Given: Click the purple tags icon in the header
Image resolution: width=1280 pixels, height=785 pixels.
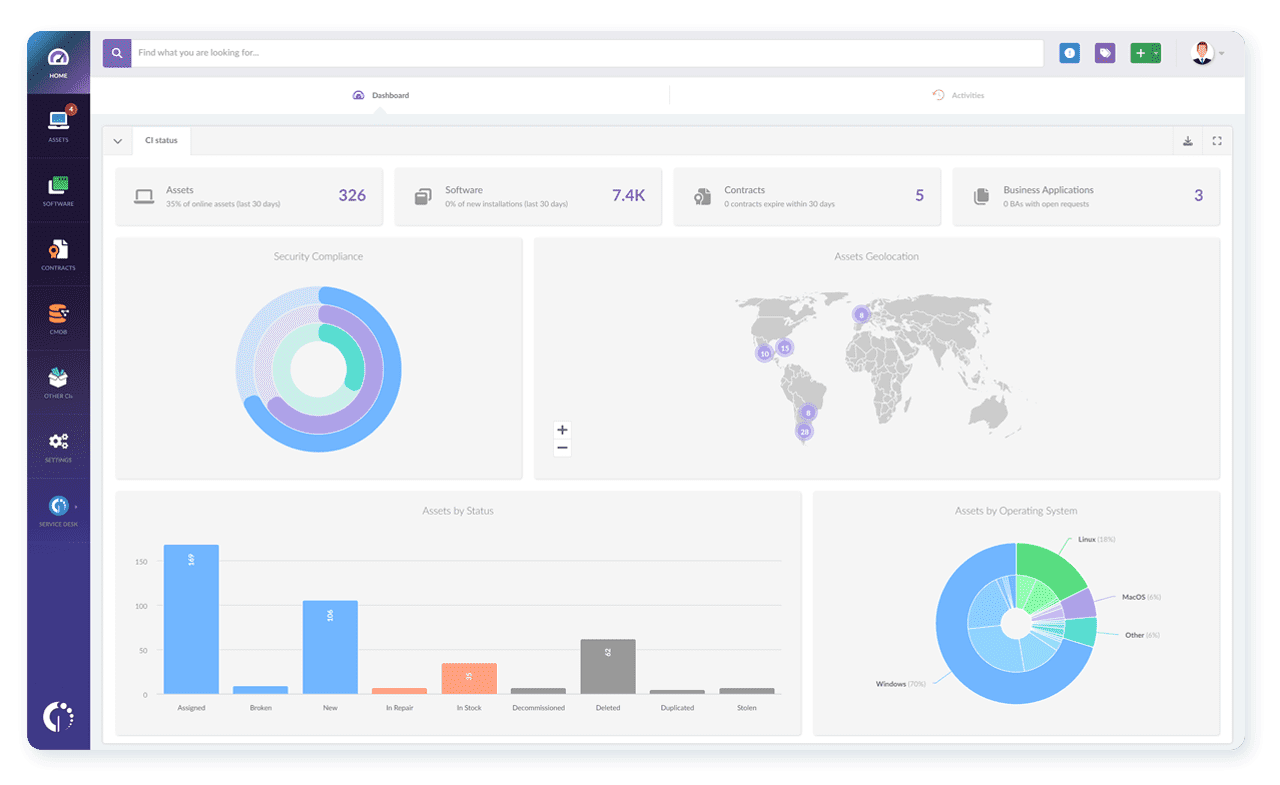Looking at the screenshot, I should [x=1104, y=52].
